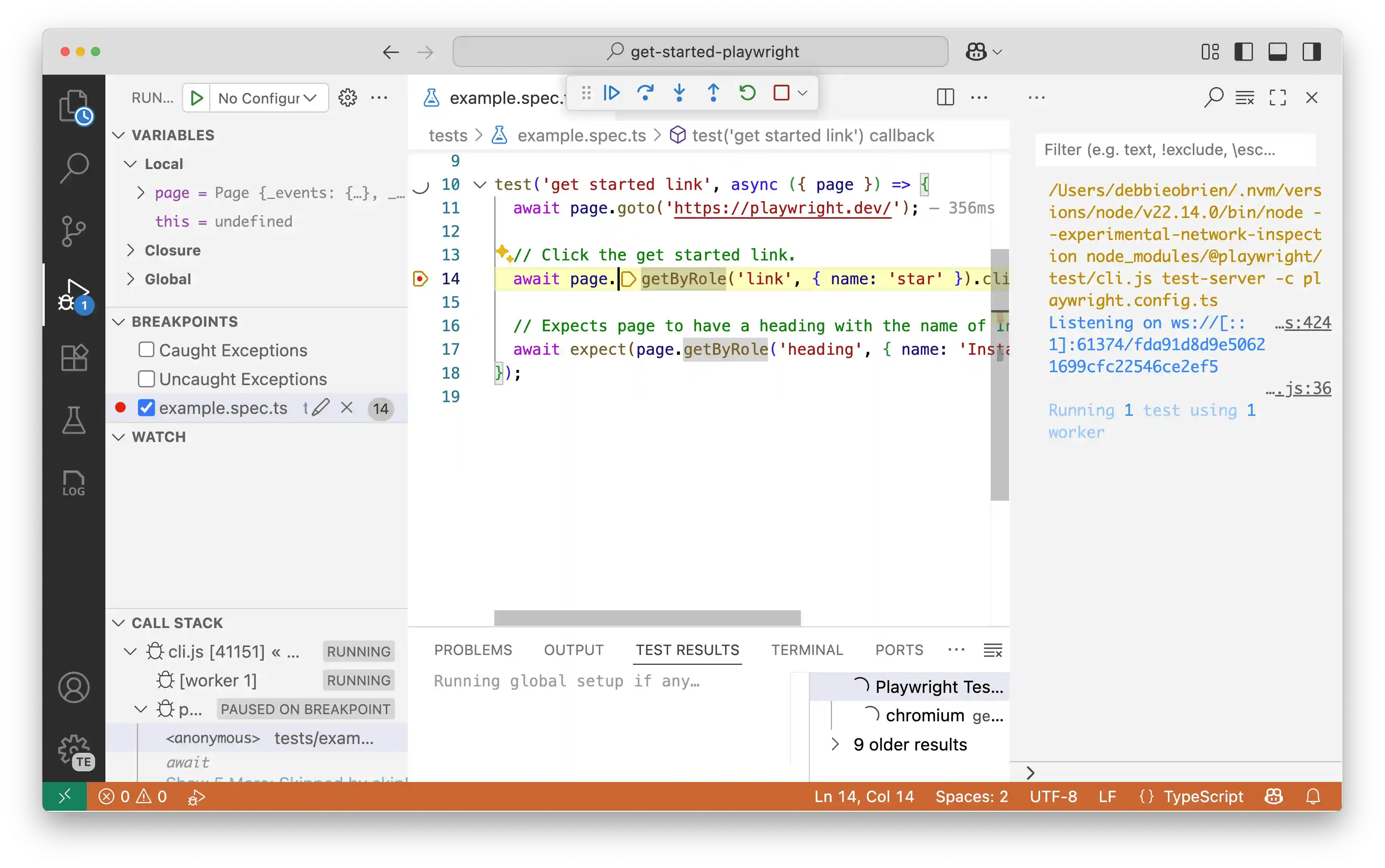Screen dimensions: 1385x868
Task: Uncheck the example.spec.ts breakpoint checkbox
Action: click(146, 407)
